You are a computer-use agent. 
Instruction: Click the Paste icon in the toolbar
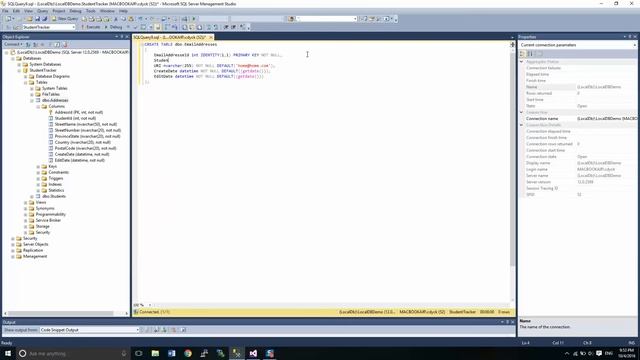pos(131,19)
